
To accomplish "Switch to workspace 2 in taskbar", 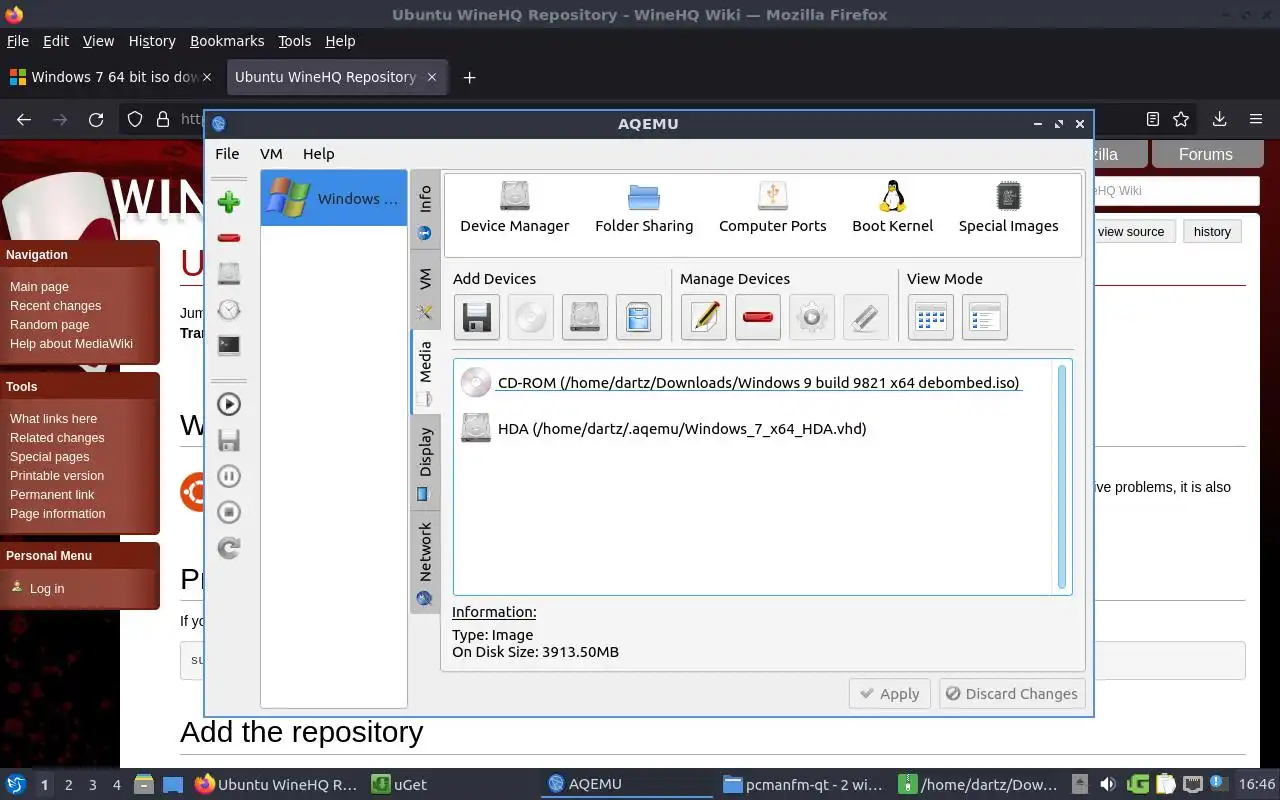I will click(x=68, y=785).
